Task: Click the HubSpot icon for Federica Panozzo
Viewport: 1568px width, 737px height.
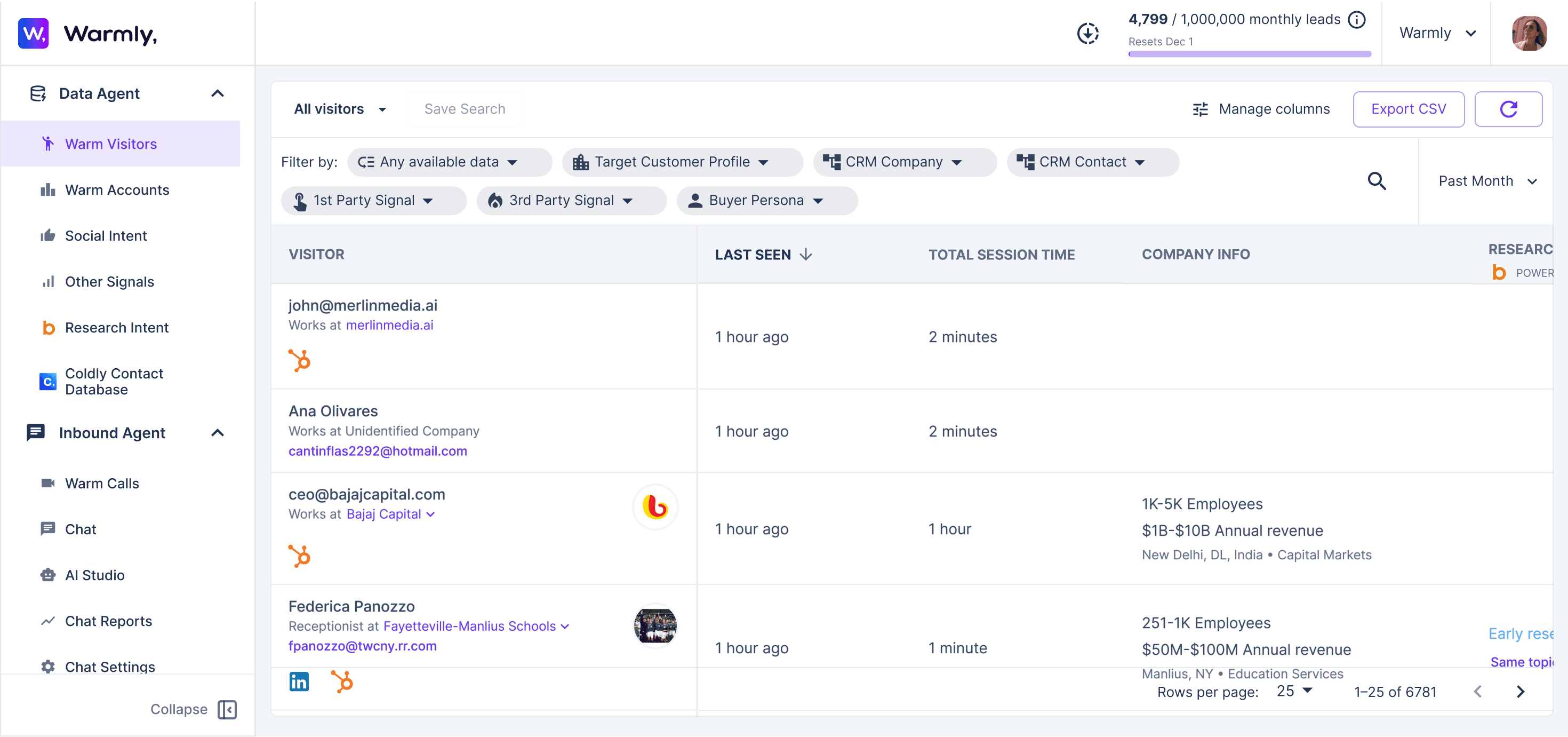Action: 342,681
